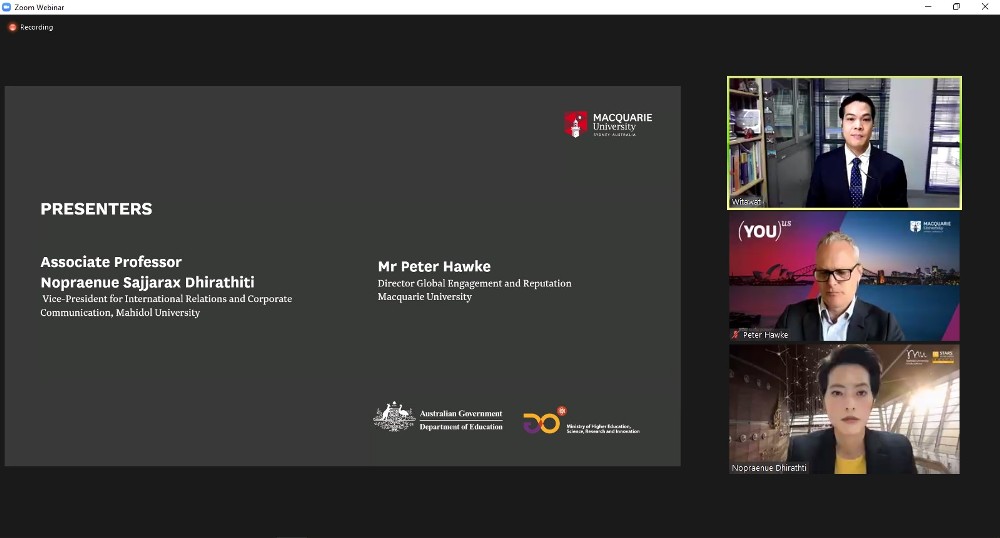Click the Witawat name label on video

coord(747,202)
